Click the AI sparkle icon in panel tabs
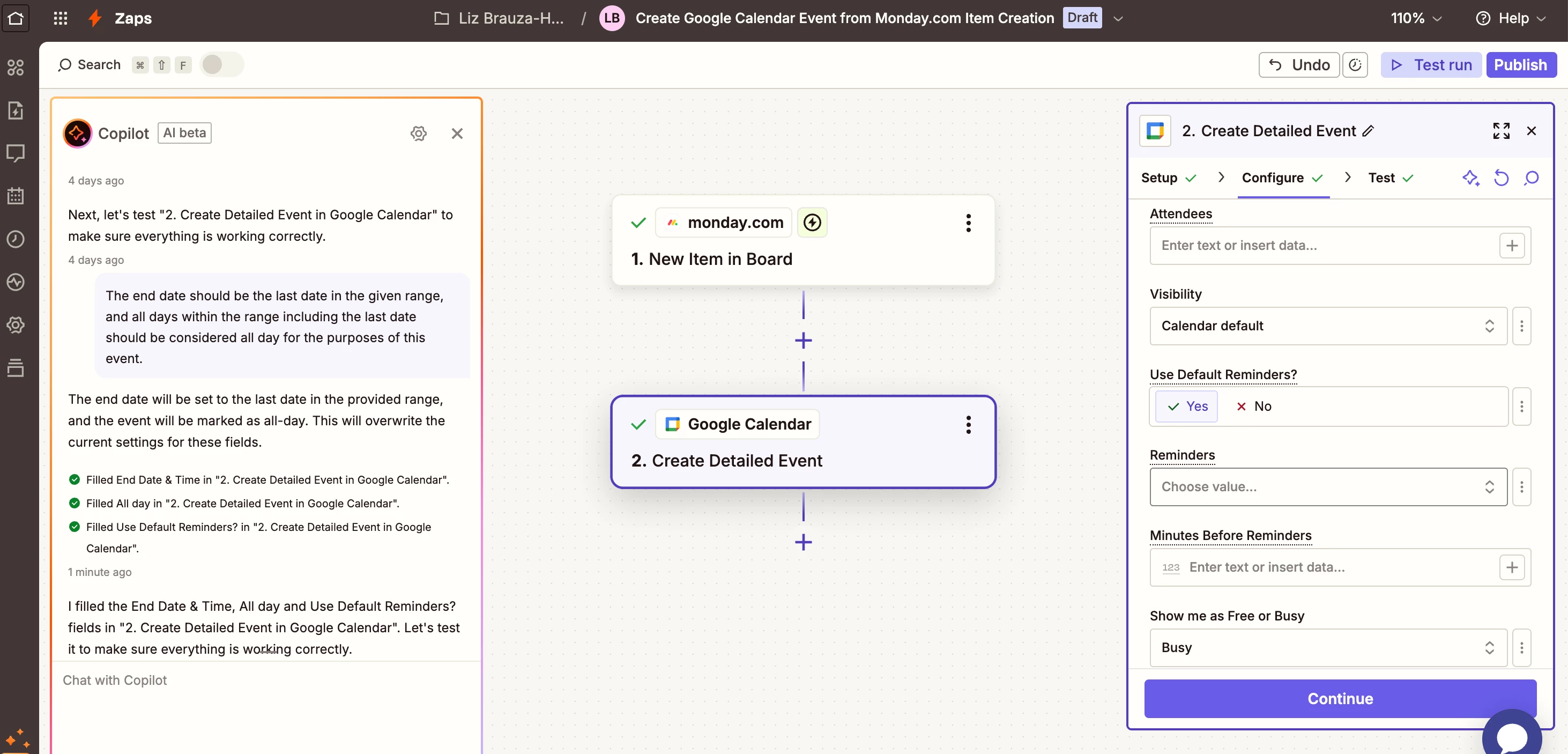The image size is (1568, 754). (1470, 178)
